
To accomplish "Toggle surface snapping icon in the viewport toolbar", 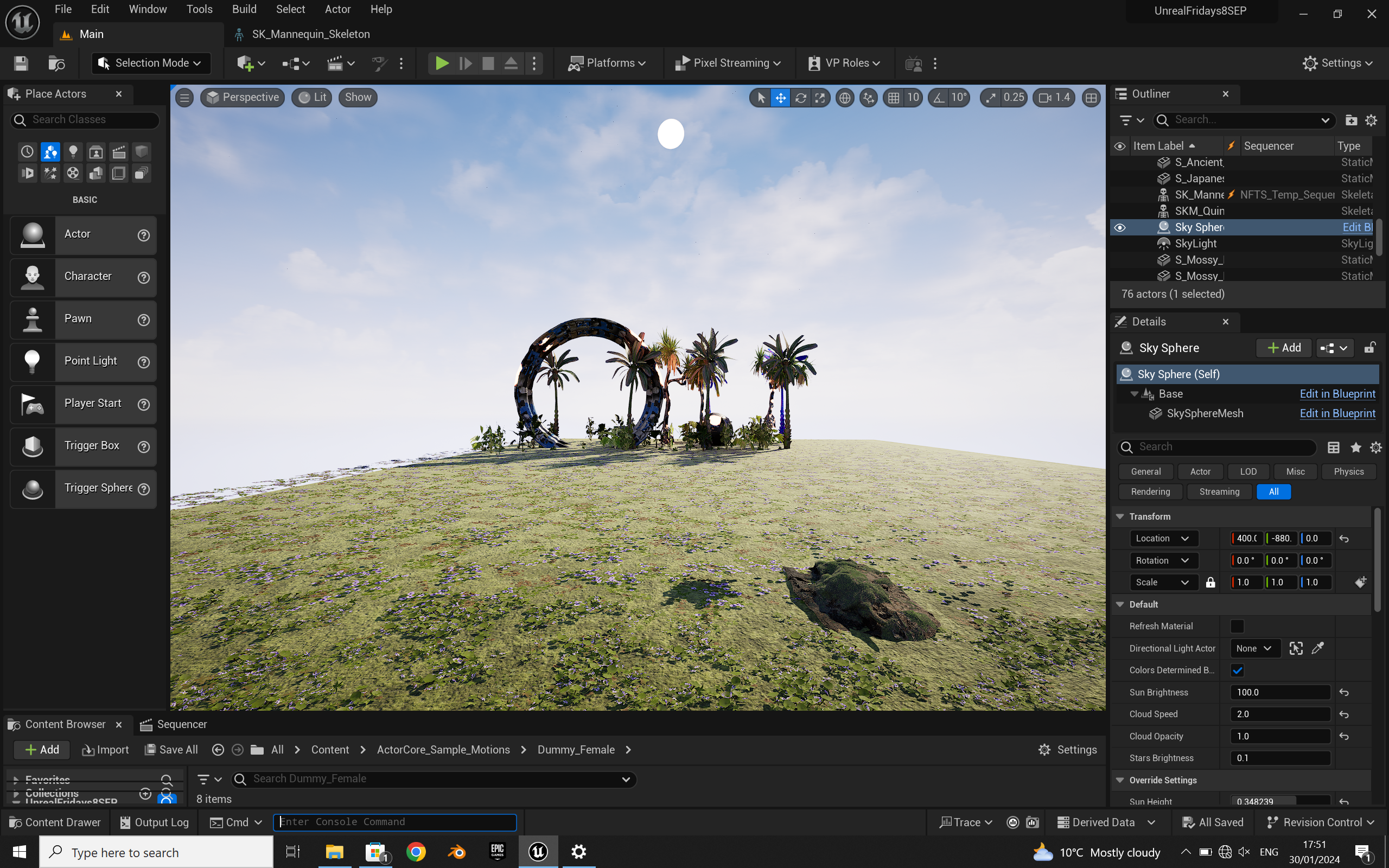I will click(x=869, y=98).
